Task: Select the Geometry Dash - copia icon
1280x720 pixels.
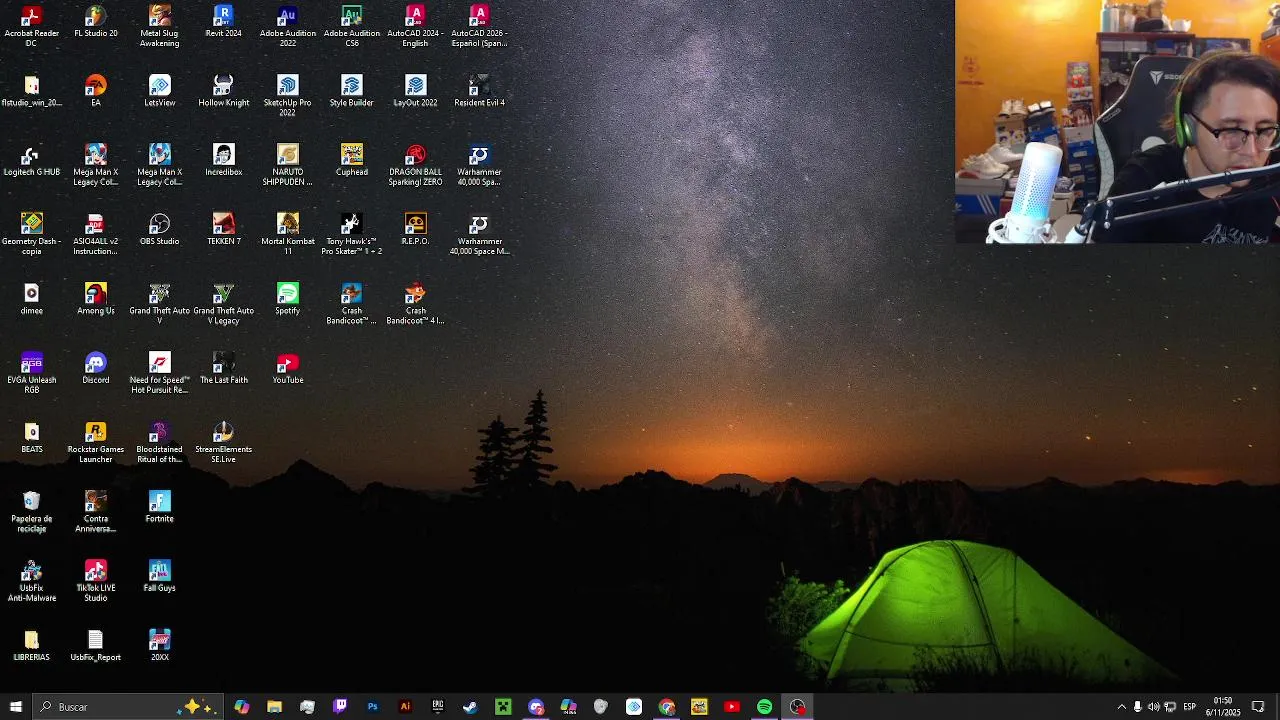Action: click(x=32, y=234)
